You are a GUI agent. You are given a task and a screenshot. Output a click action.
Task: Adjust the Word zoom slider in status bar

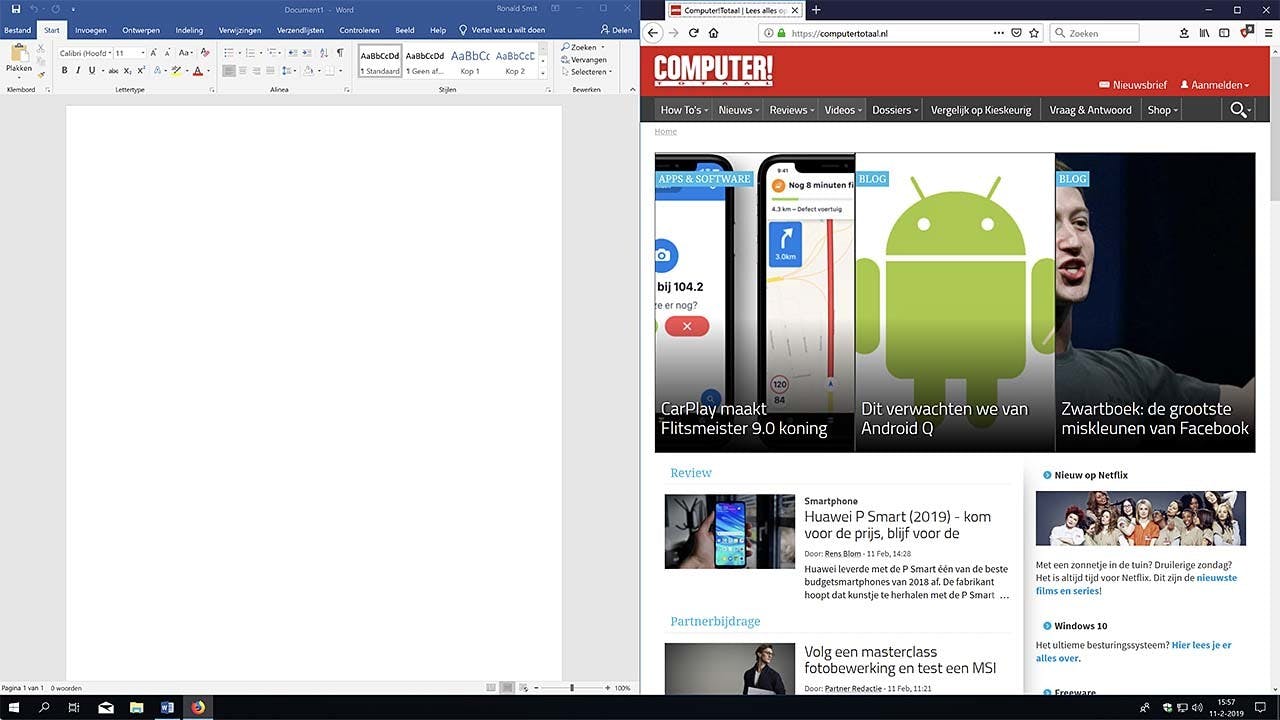(x=572, y=688)
